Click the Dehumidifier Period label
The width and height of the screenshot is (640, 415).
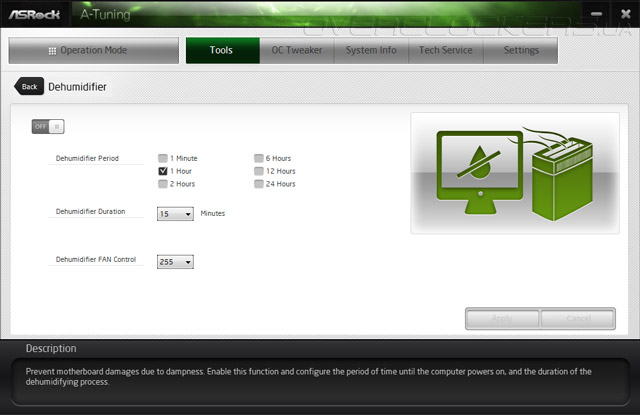point(87,158)
